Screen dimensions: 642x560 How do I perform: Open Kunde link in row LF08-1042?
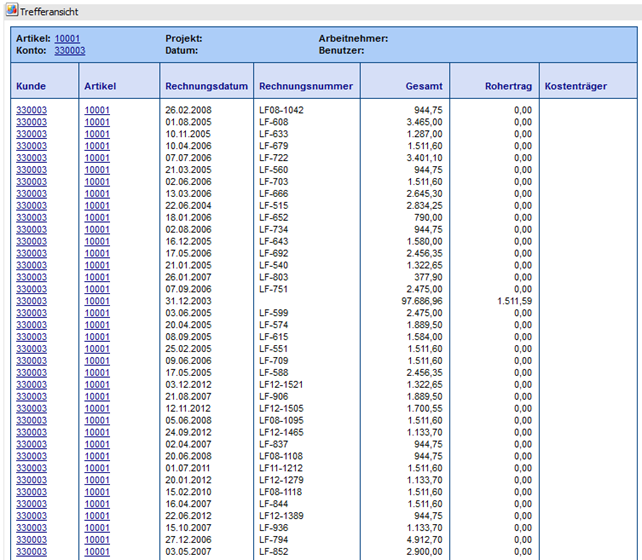[x=31, y=109]
